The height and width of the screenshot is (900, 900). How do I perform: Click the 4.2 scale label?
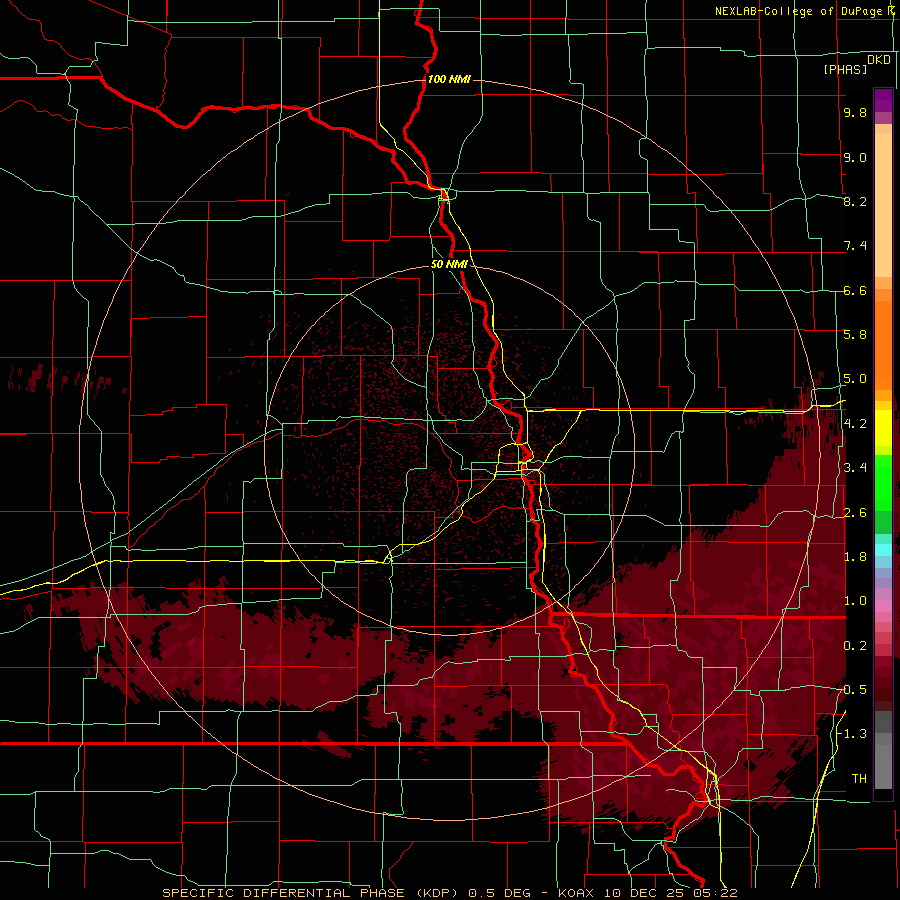(855, 424)
